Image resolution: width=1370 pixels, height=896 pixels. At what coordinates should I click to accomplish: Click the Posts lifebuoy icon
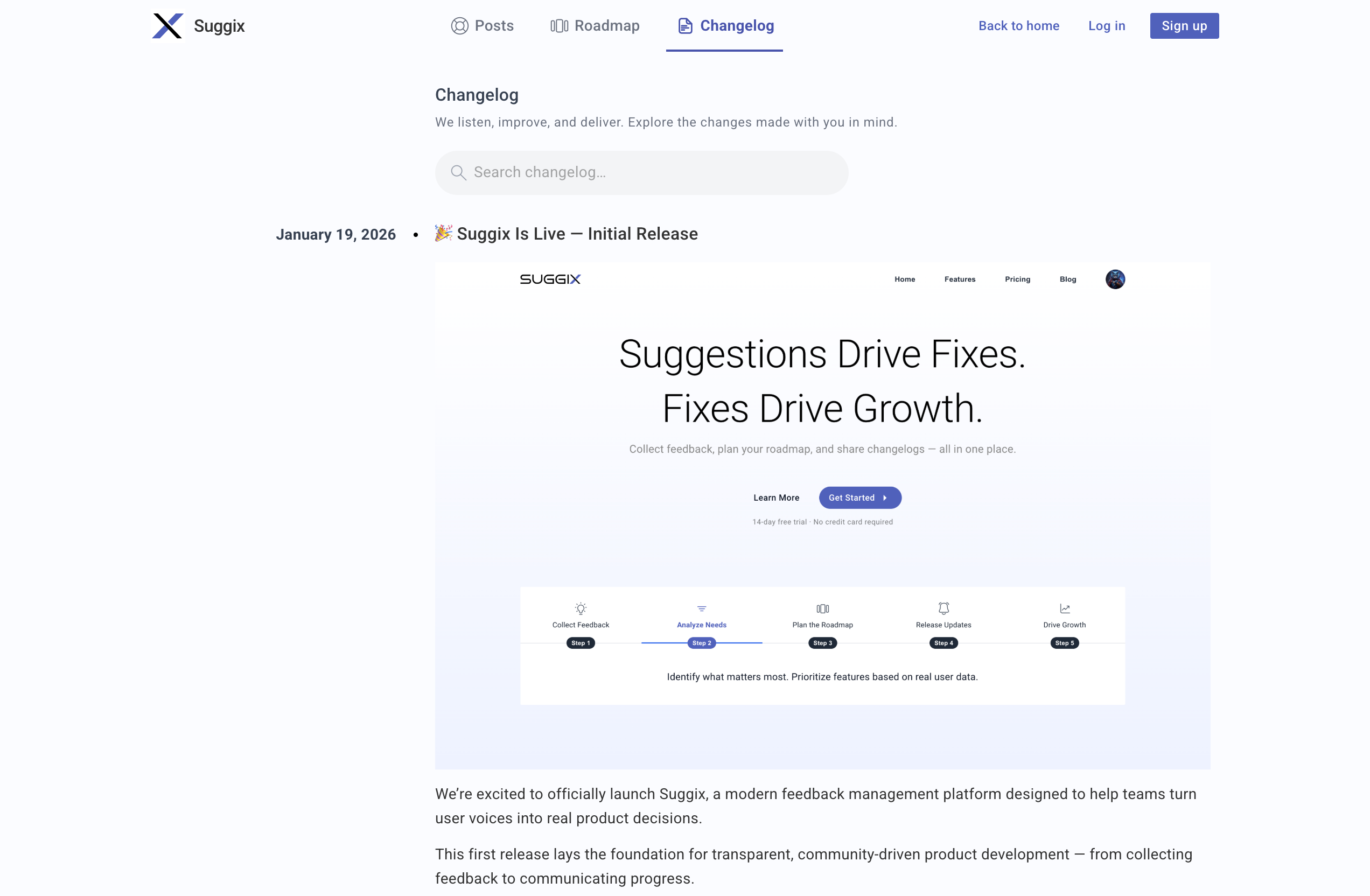click(459, 26)
